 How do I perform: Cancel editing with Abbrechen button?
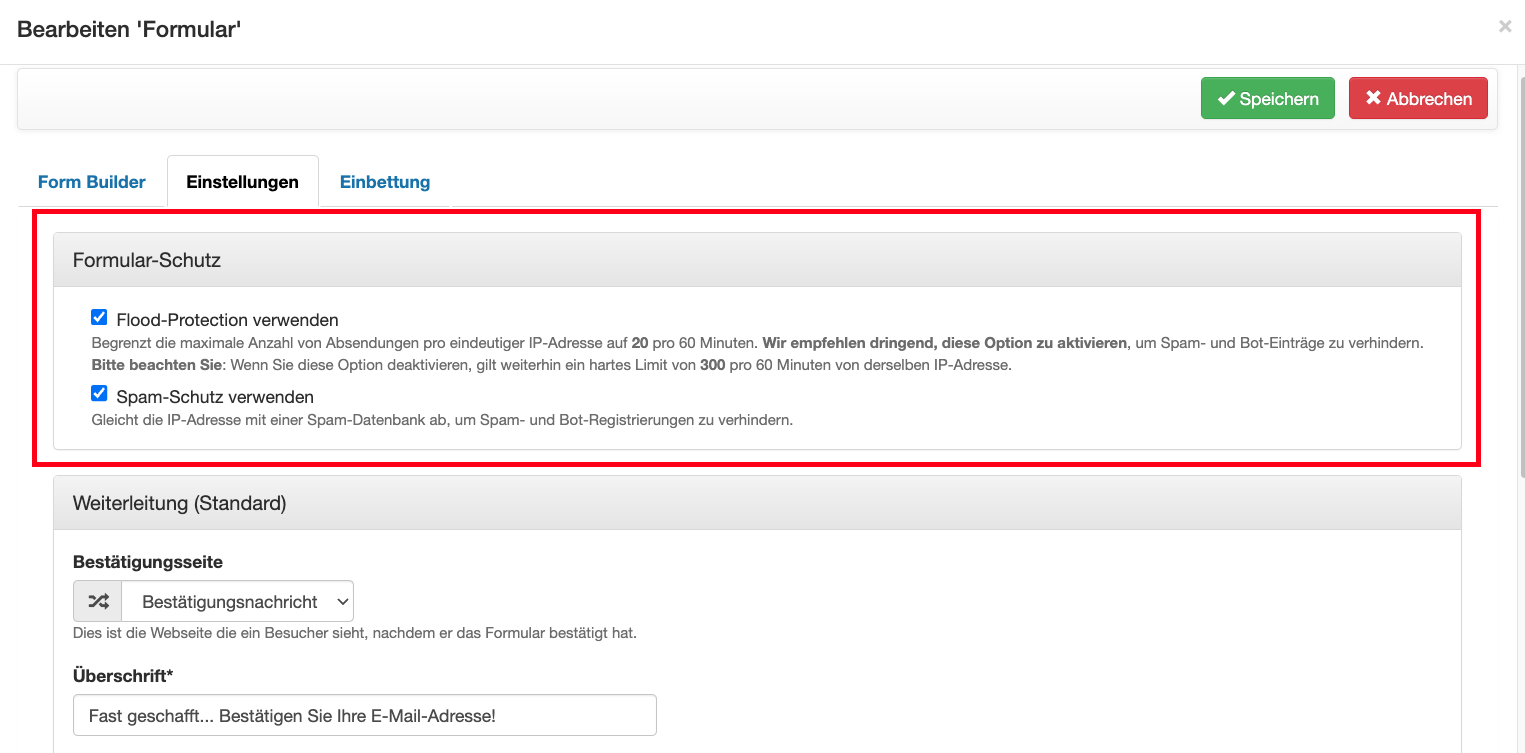click(x=1418, y=99)
